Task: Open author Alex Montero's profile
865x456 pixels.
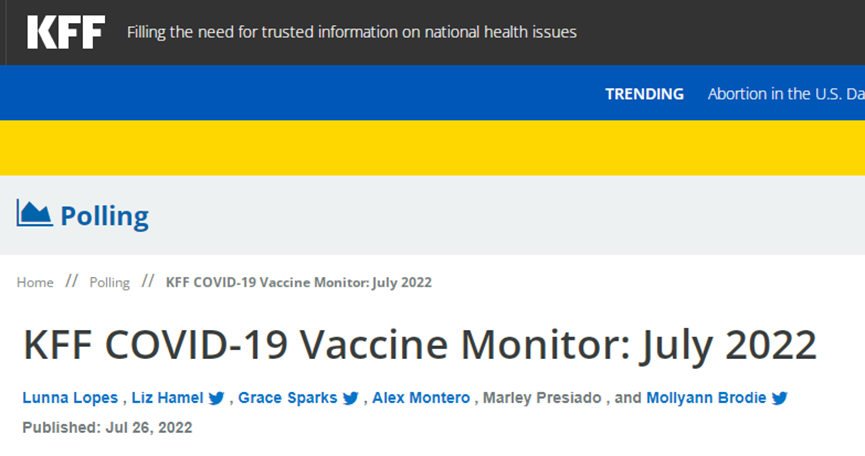Action: pos(421,398)
